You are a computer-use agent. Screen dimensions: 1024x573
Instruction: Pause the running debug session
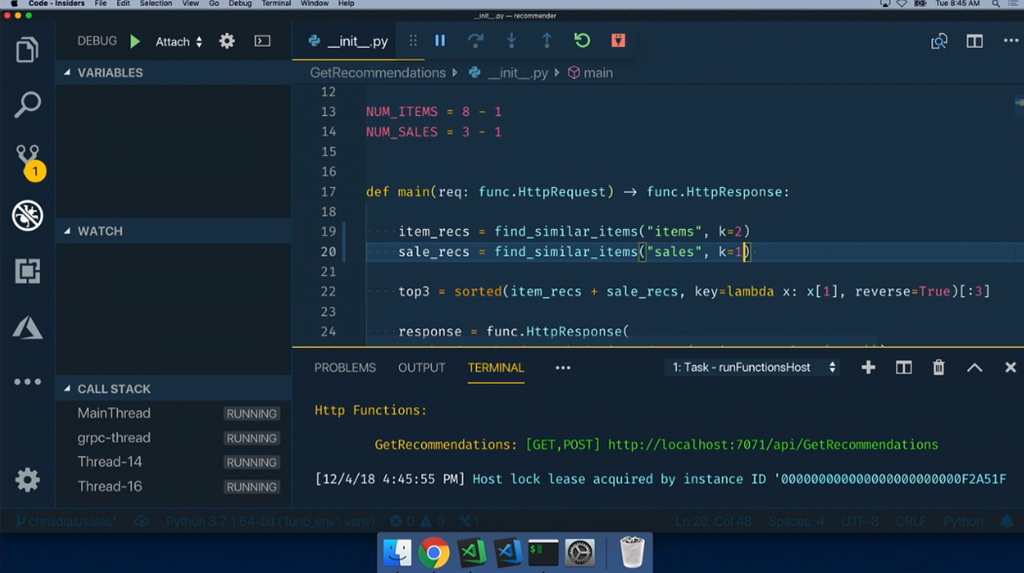pyautogui.click(x=440, y=41)
